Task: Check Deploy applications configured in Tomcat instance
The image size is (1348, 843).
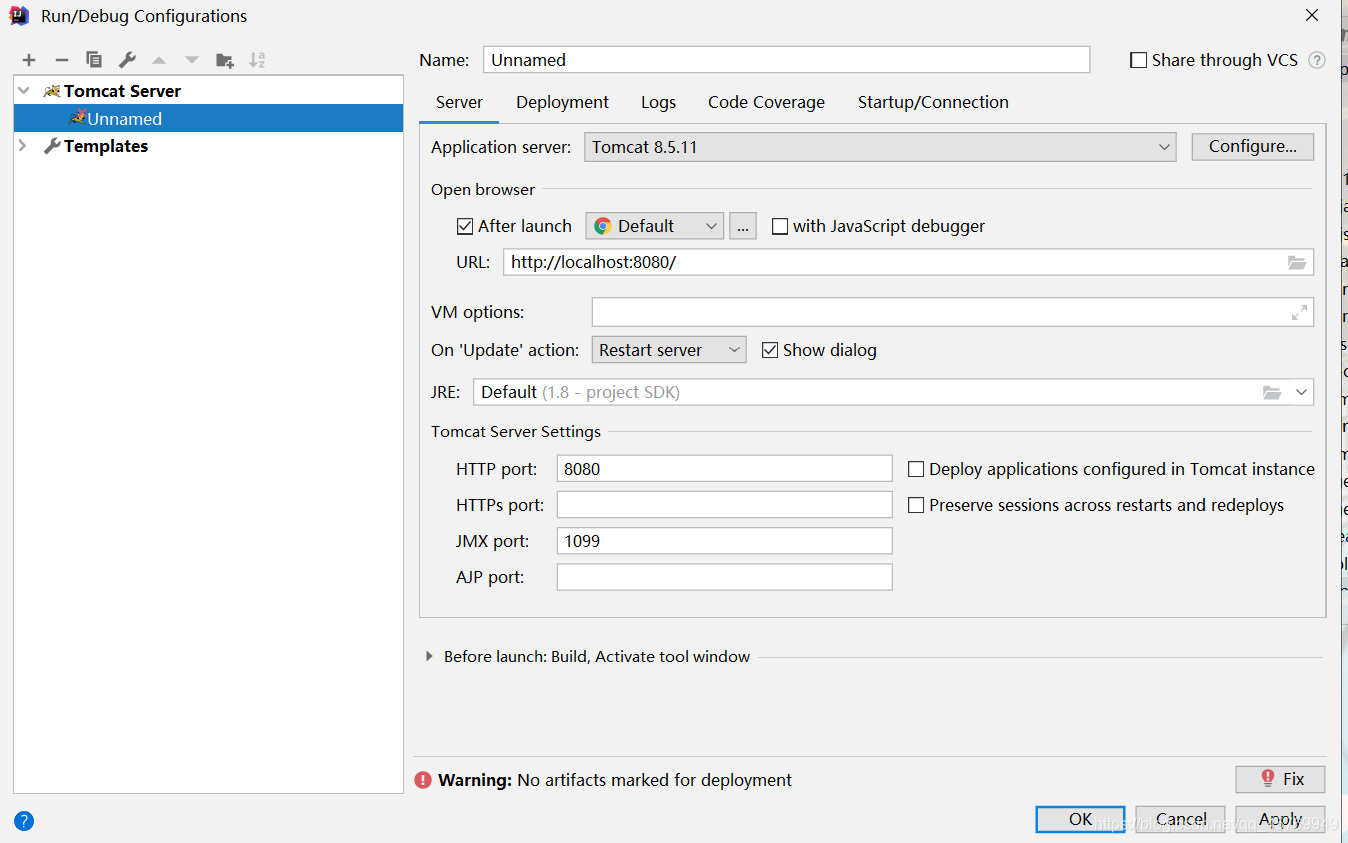Action: (x=916, y=469)
